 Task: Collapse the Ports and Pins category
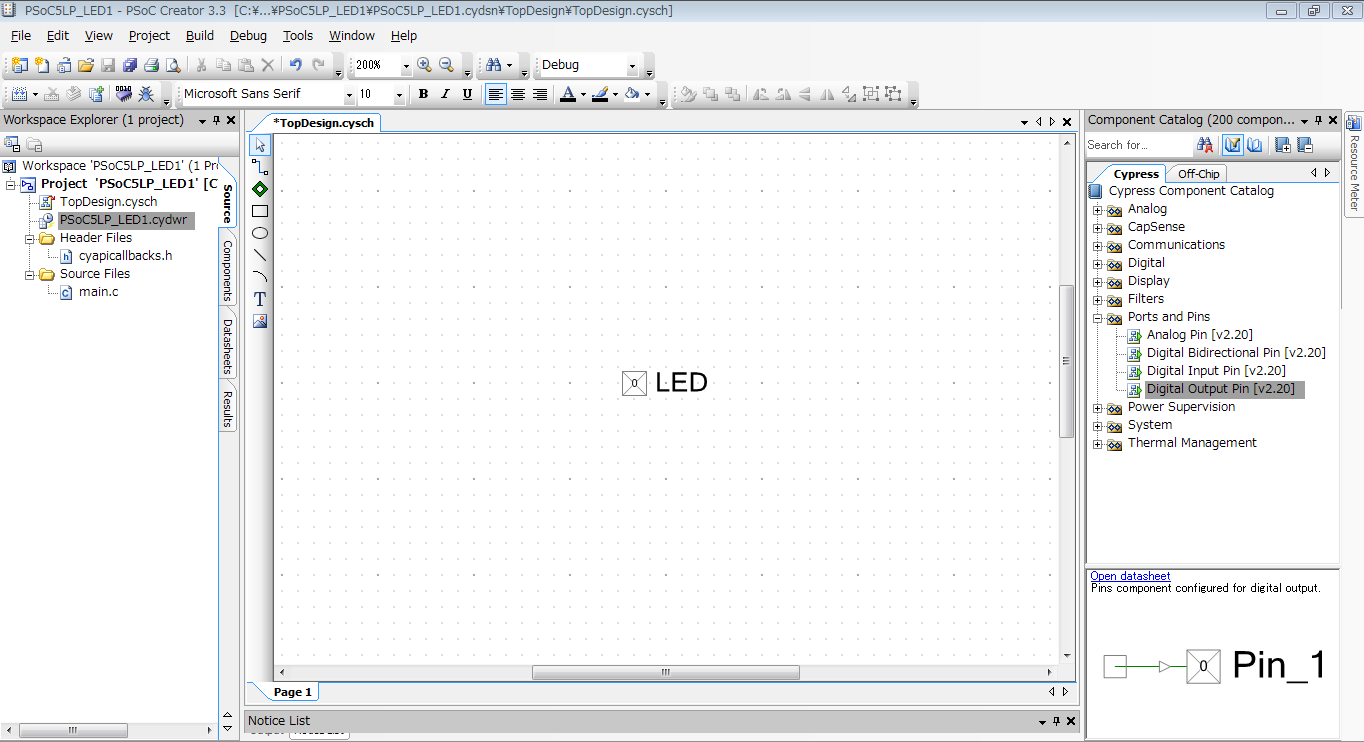(1097, 318)
